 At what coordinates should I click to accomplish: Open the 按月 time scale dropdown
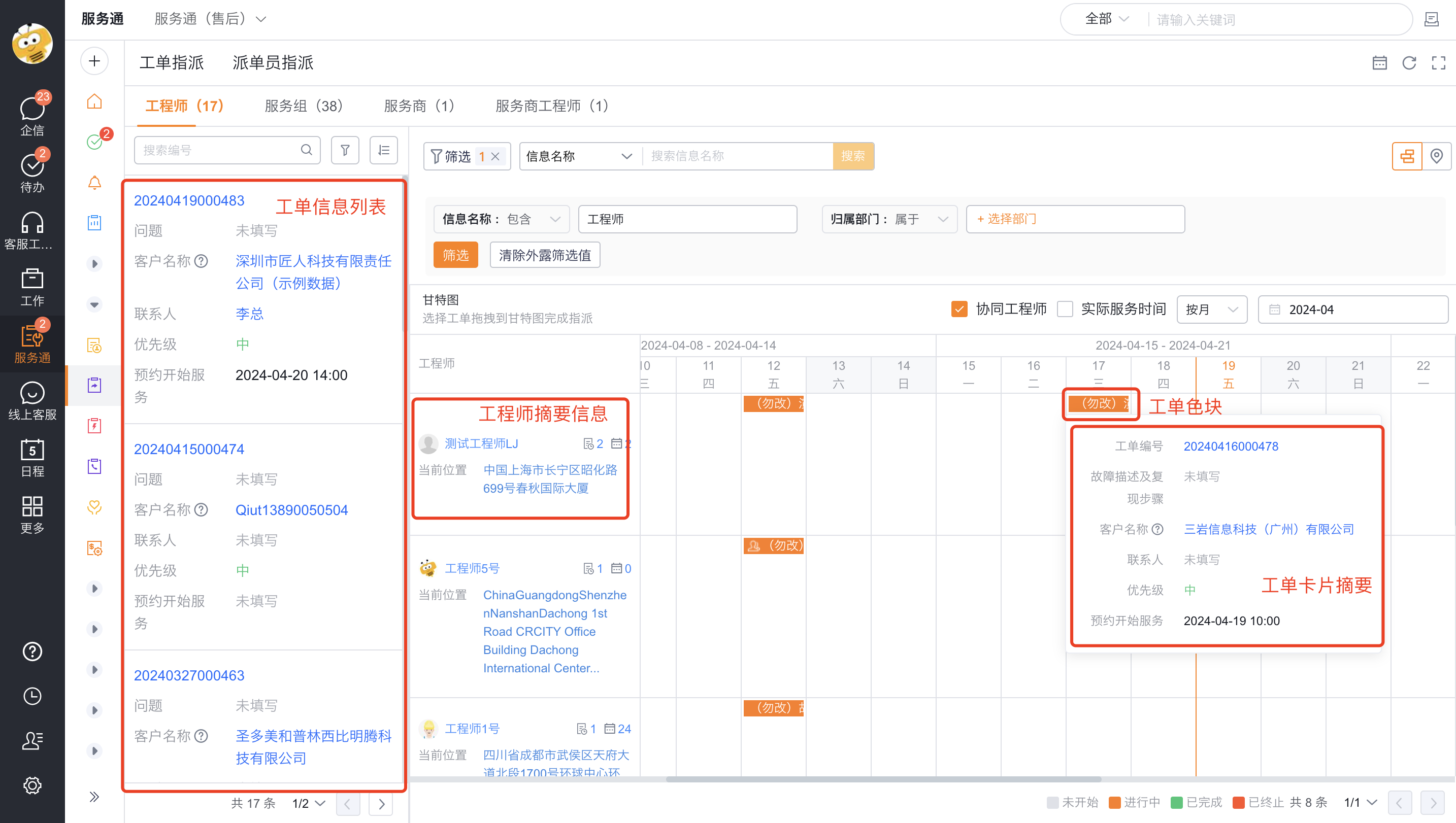[x=1212, y=310]
